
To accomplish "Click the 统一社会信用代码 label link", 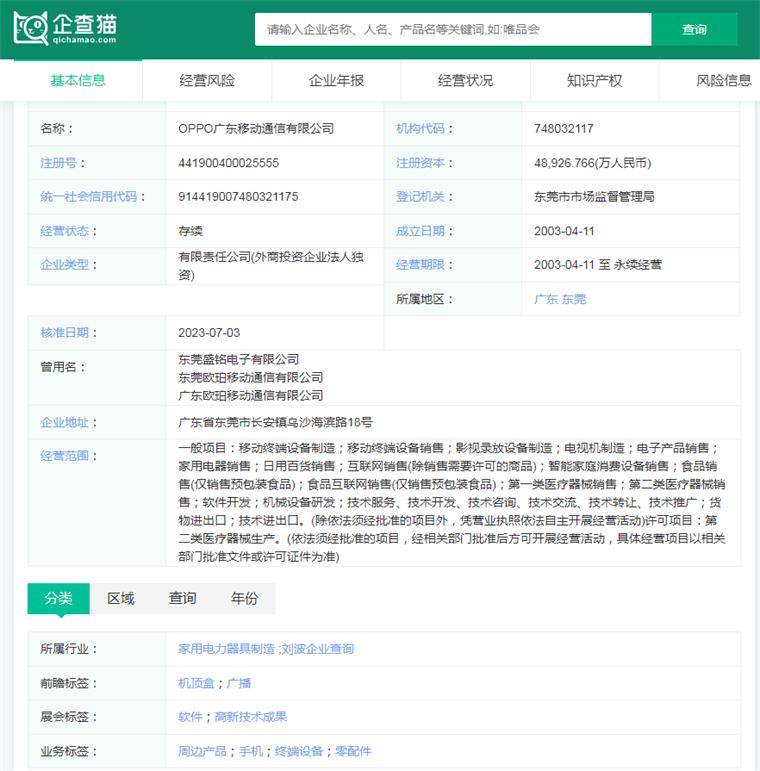I will [x=88, y=197].
